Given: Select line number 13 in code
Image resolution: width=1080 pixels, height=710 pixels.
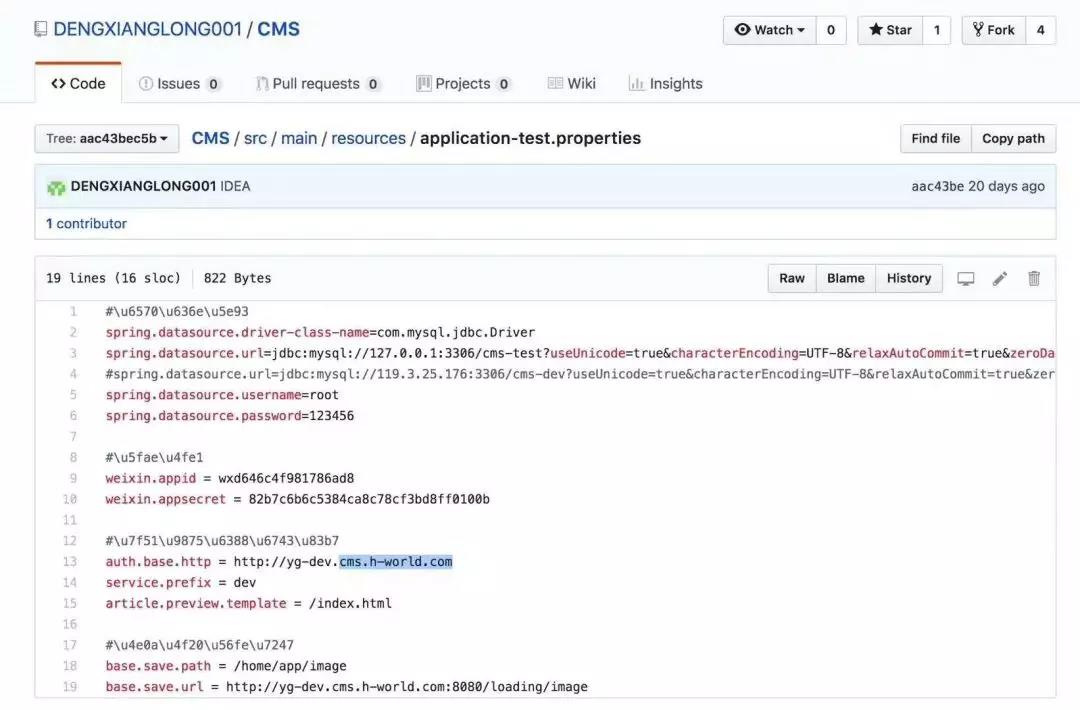Looking at the screenshot, I should pyautogui.click(x=70, y=562).
